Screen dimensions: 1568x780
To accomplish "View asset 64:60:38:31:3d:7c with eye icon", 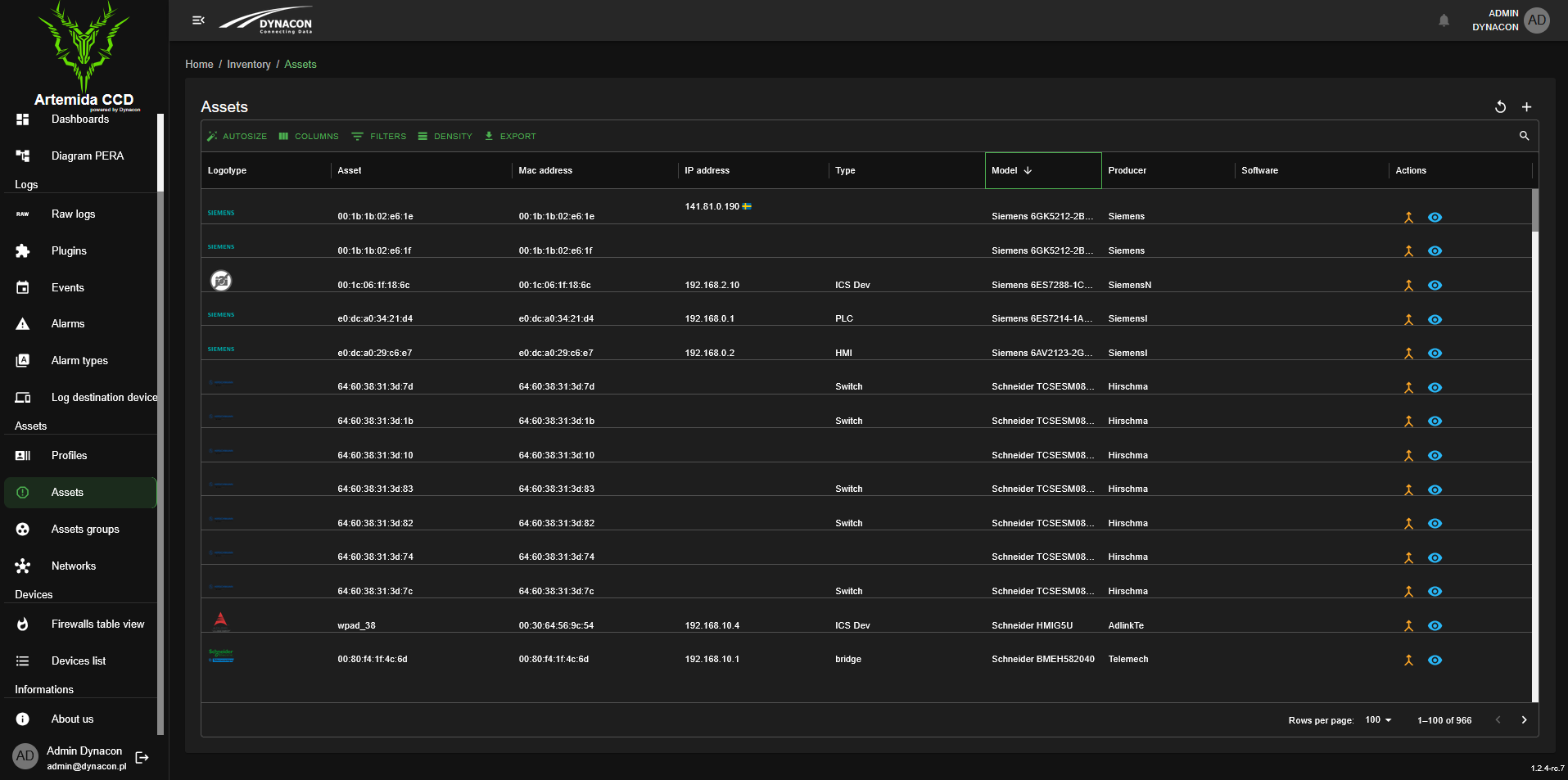I will [1435, 591].
